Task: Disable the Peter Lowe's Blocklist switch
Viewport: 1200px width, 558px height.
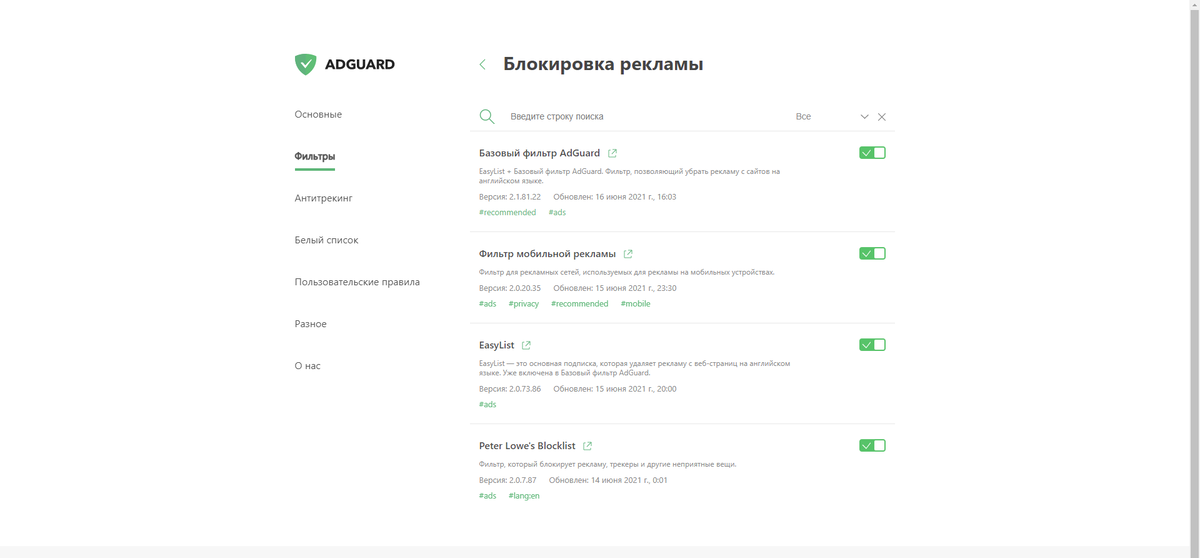Action: (x=872, y=446)
